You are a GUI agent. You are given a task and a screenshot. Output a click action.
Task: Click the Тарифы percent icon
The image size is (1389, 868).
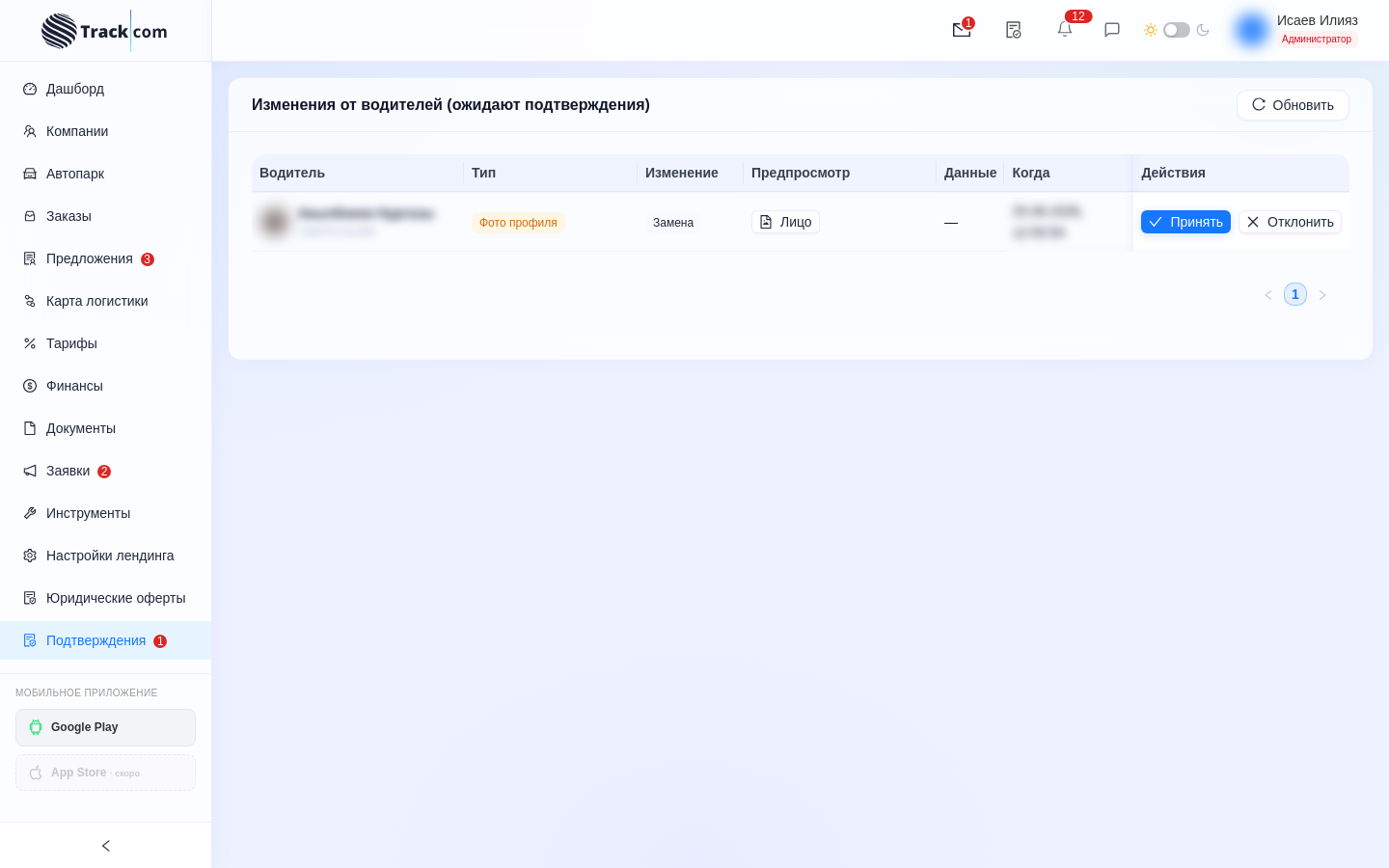pyautogui.click(x=30, y=343)
